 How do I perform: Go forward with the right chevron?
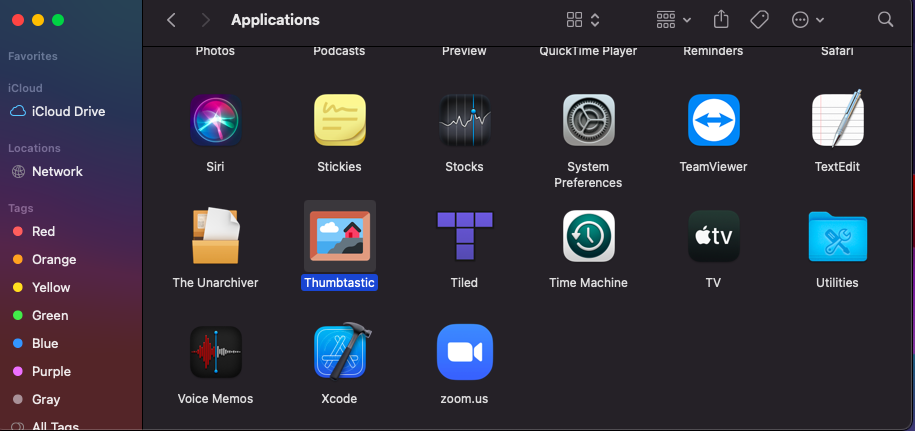[205, 20]
